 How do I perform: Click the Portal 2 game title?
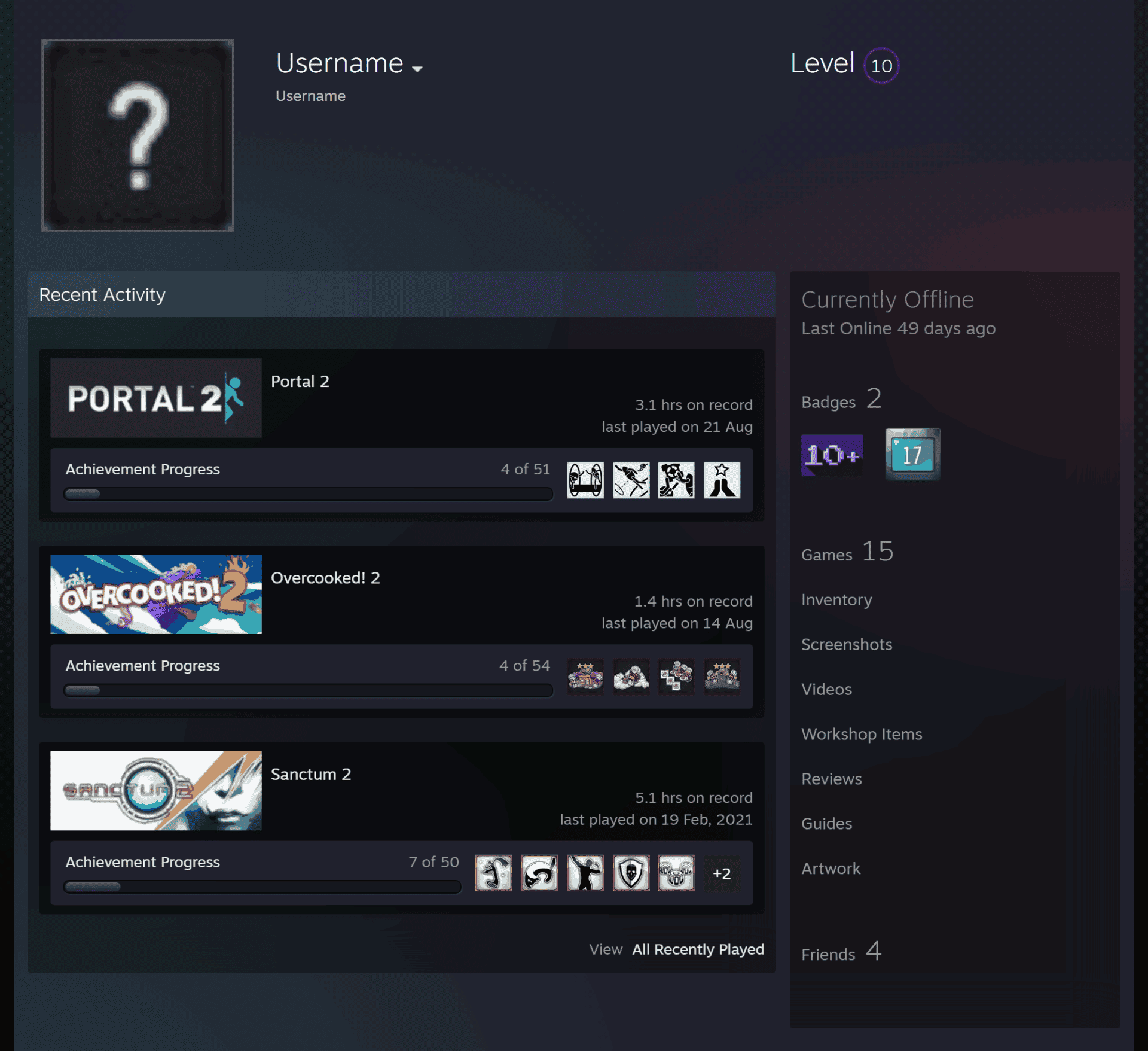(300, 382)
